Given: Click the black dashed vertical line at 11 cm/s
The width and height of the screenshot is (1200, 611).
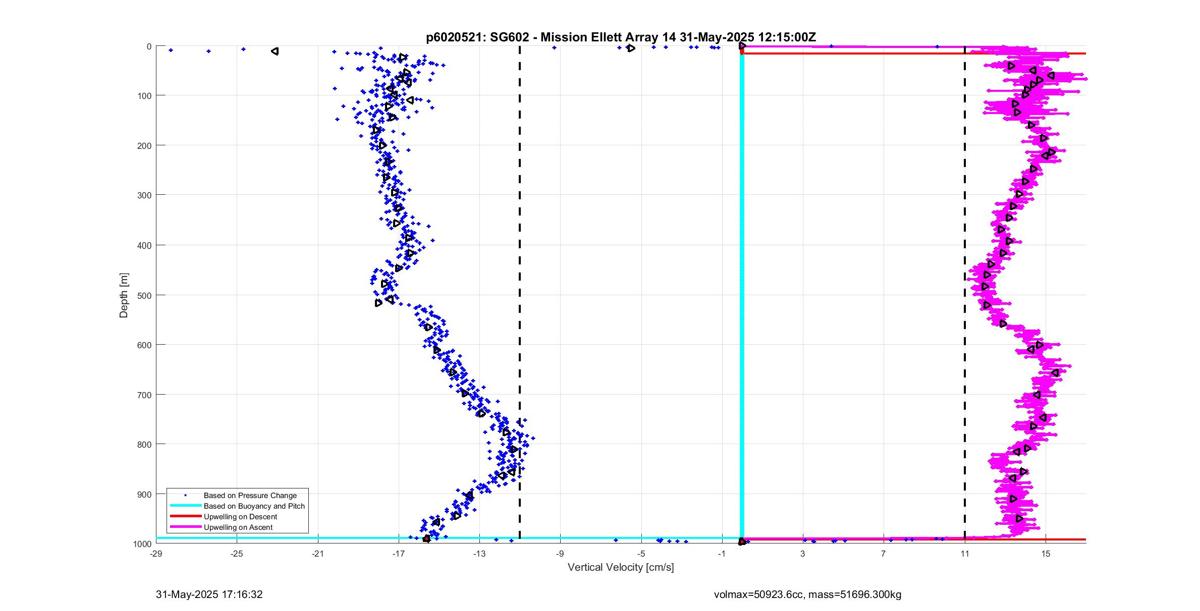Looking at the screenshot, I should pos(964,295).
